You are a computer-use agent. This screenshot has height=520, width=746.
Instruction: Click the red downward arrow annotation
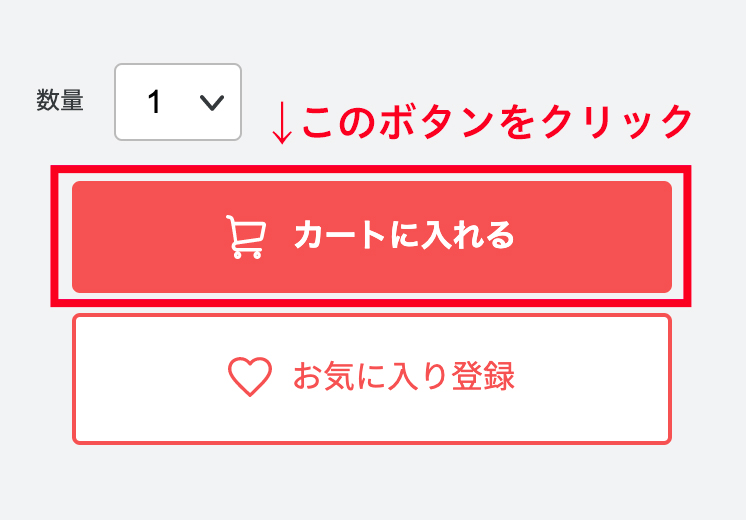(282, 123)
